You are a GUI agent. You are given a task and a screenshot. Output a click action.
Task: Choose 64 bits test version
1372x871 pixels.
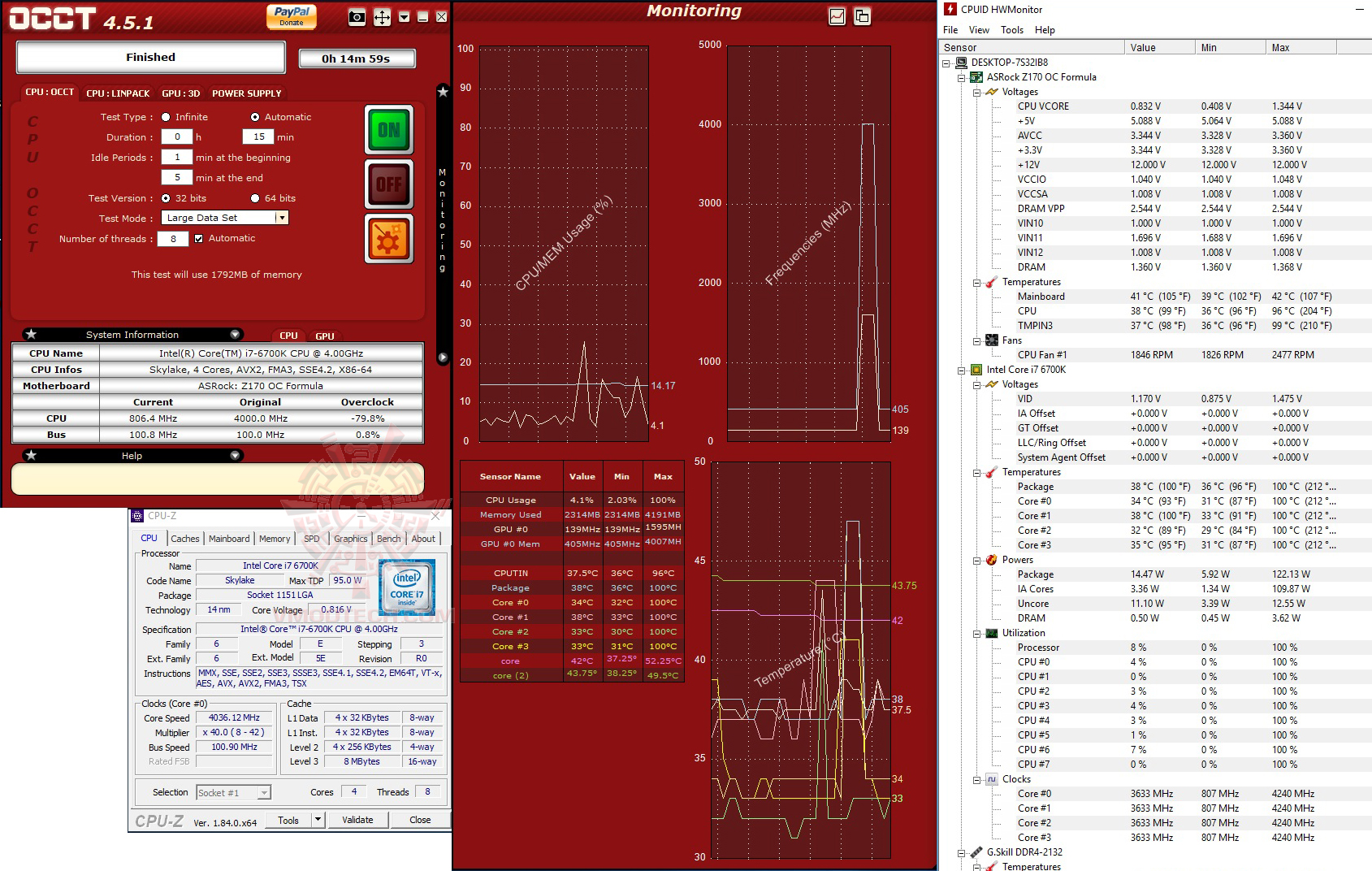coord(255,198)
